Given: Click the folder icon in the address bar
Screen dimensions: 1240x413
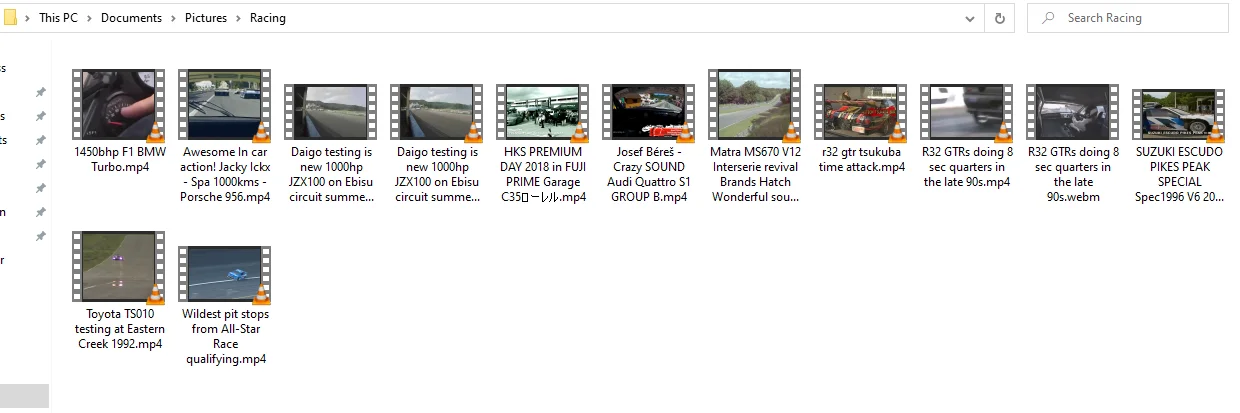Looking at the screenshot, I should click(9, 17).
